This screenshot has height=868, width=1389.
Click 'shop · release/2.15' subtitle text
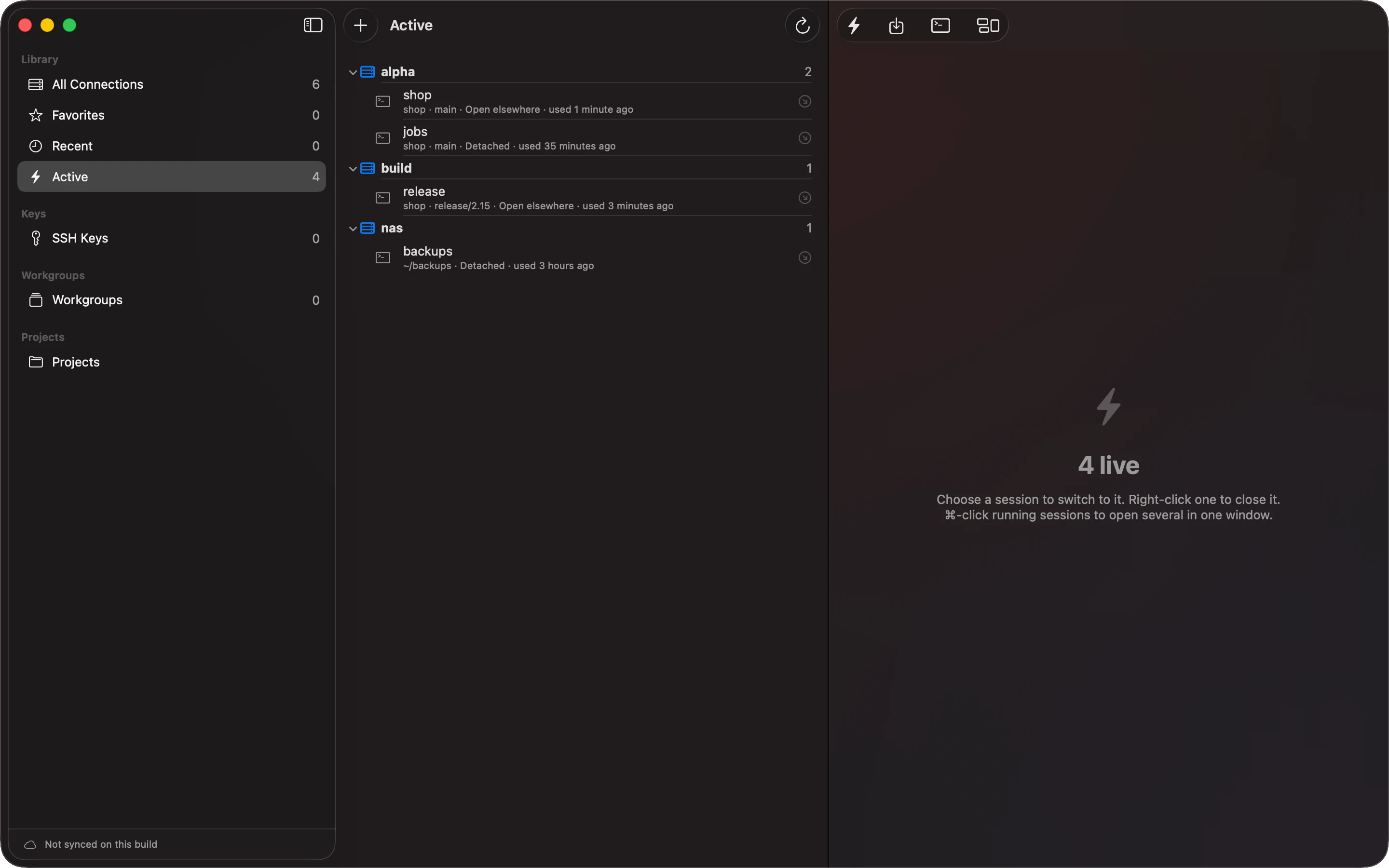pos(447,206)
